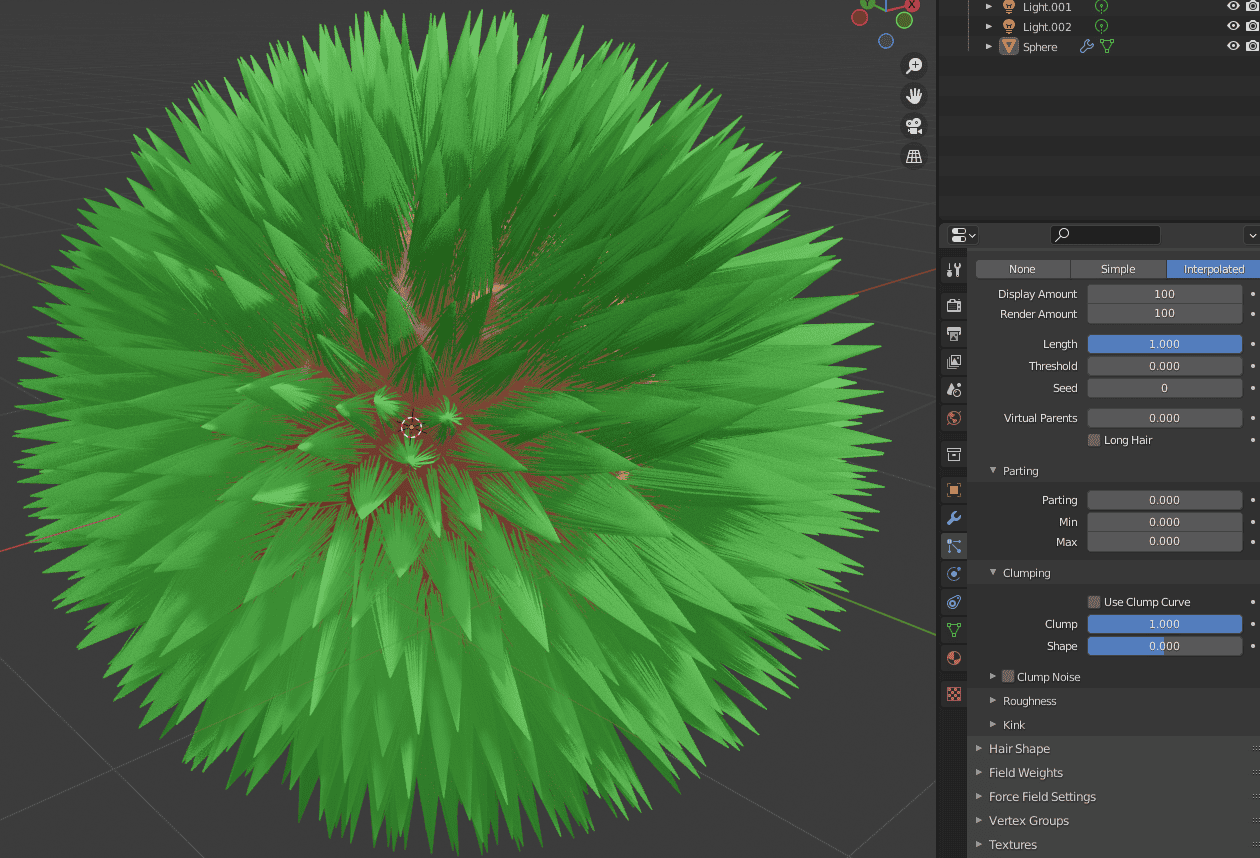Click the camera view icon in viewport
Viewport: 1260px width, 858px height.
point(913,126)
